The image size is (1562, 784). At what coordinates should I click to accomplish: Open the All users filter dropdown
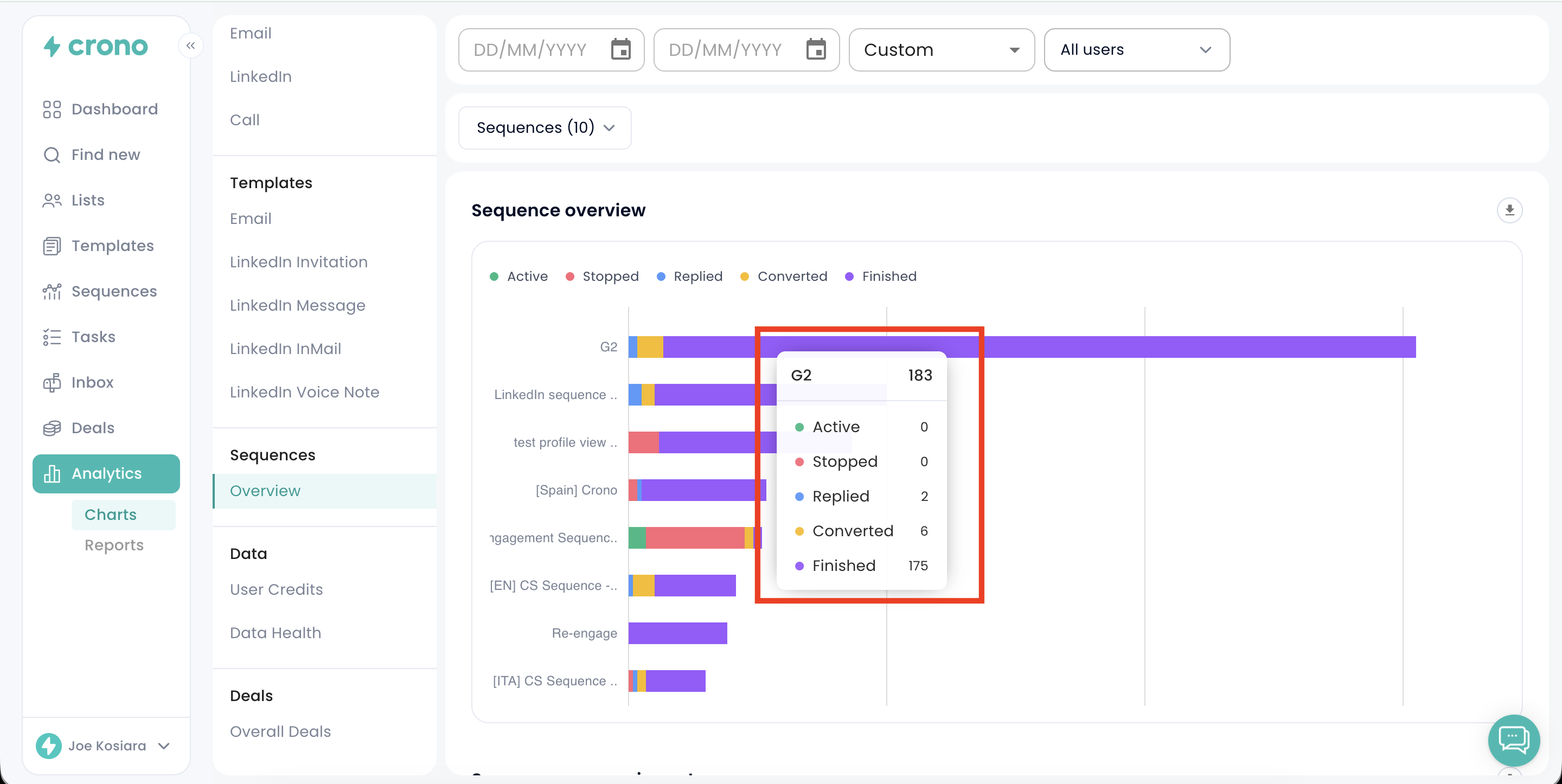pos(1136,50)
